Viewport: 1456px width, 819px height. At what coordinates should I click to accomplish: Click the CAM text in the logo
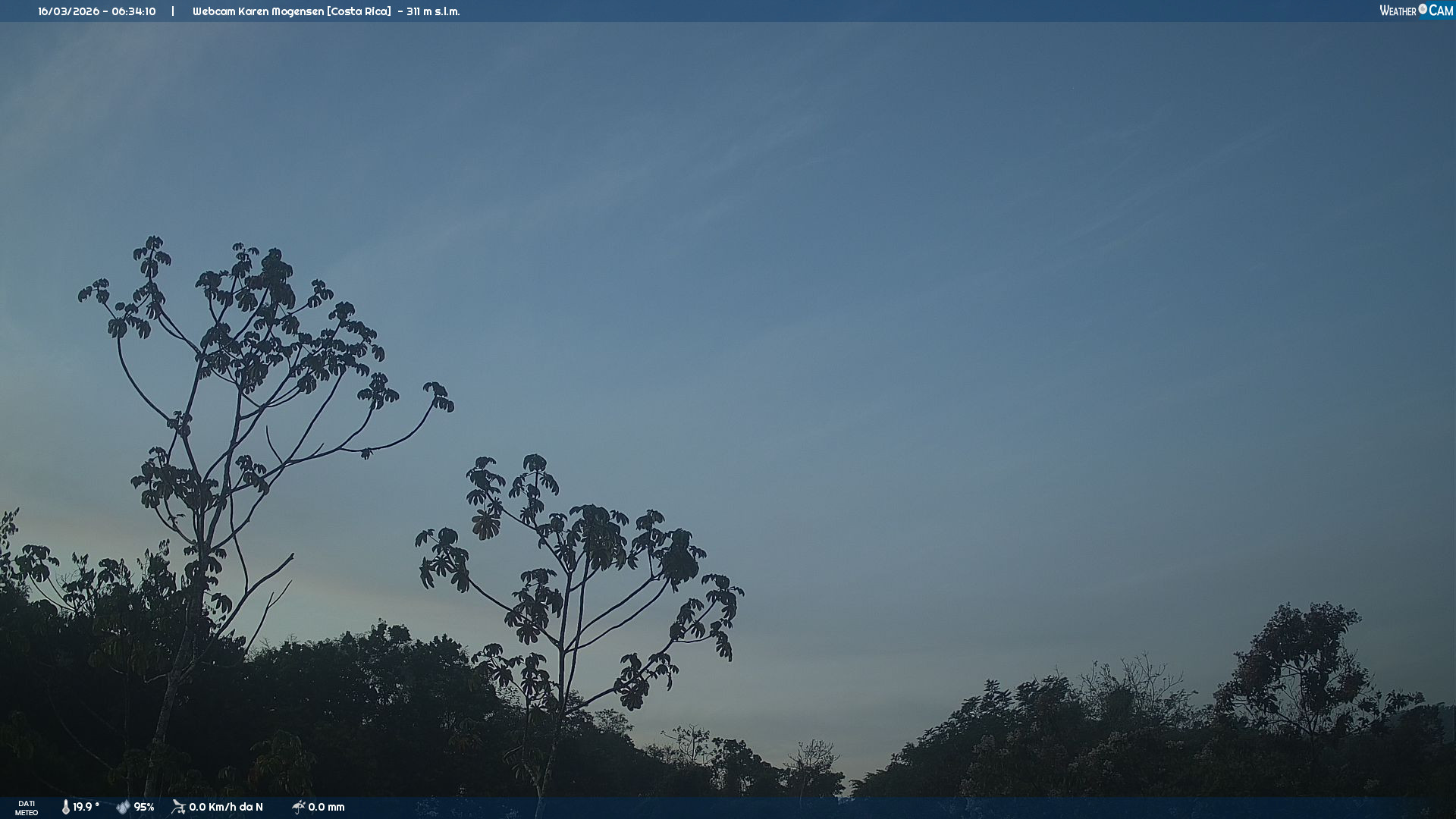pyautogui.click(x=1441, y=11)
